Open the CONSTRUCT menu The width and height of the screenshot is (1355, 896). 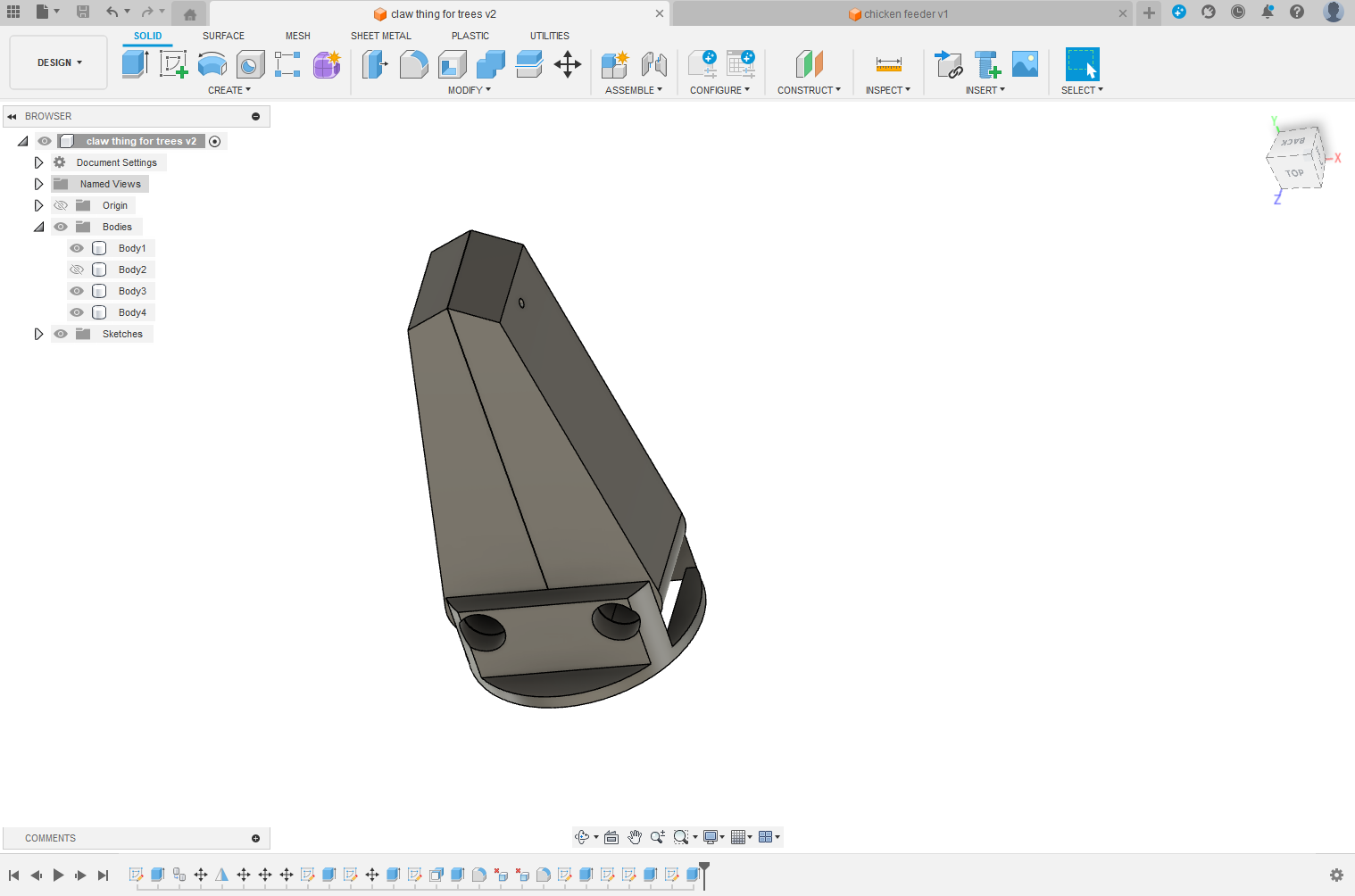[x=809, y=90]
